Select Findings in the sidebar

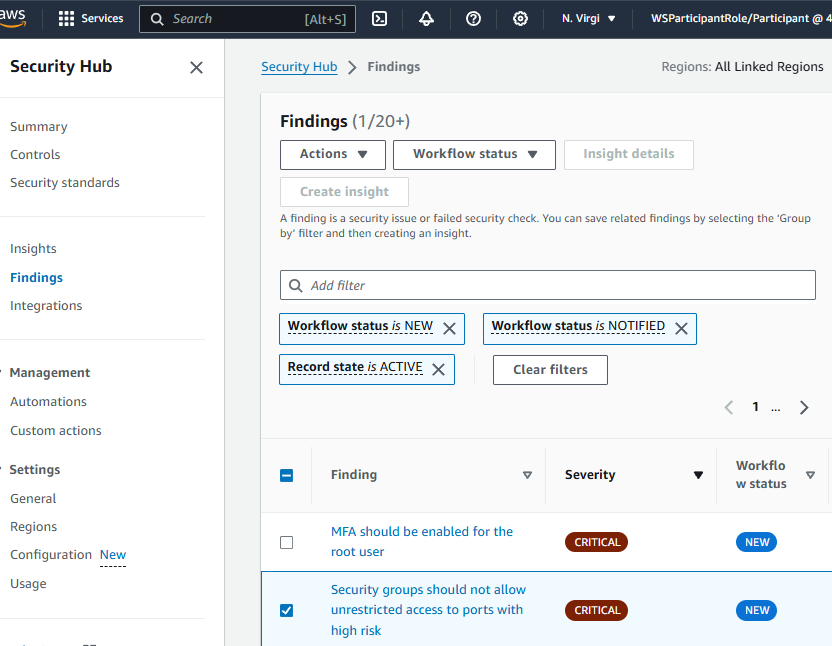[36, 278]
